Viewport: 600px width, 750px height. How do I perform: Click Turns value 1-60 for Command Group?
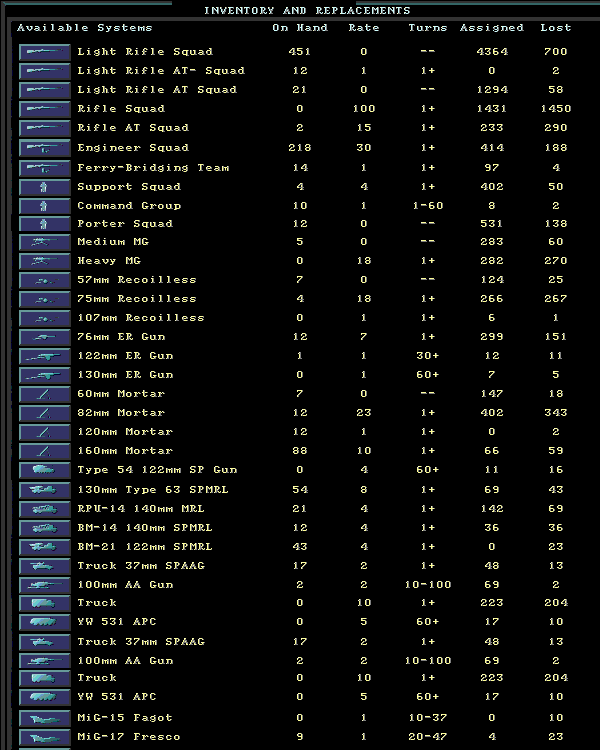pos(428,206)
